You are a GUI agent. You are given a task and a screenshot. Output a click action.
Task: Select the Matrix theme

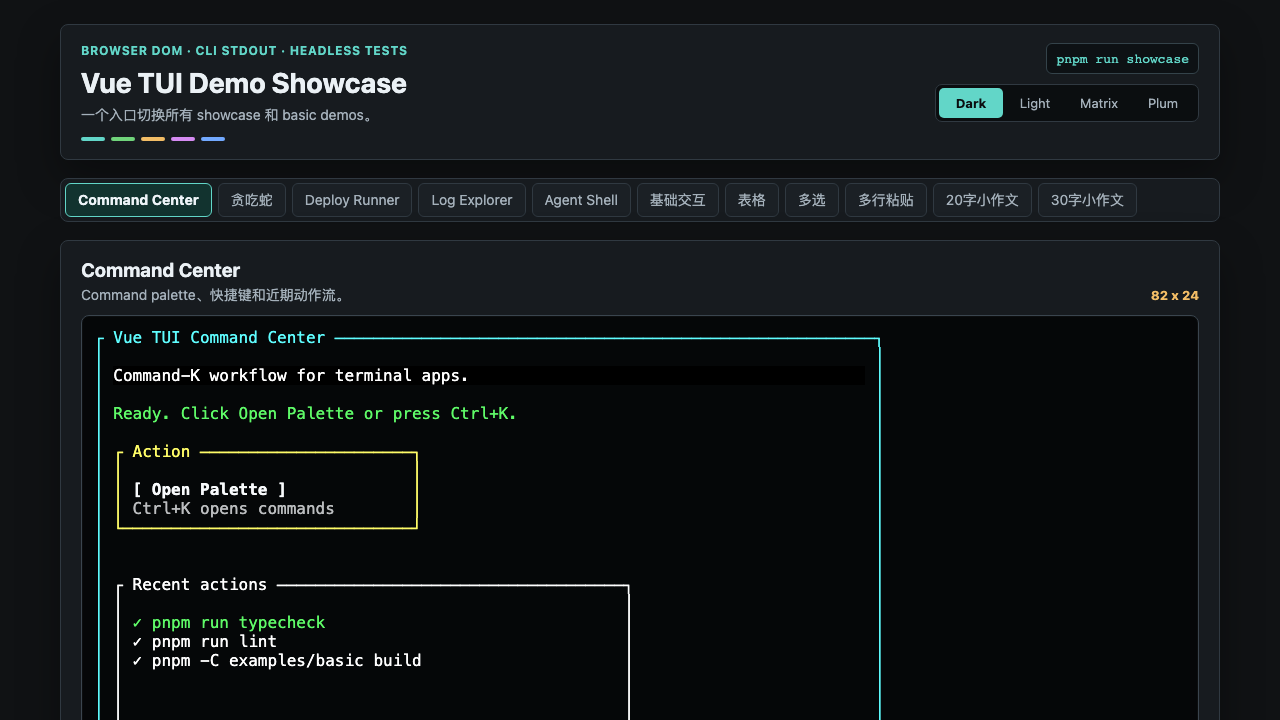click(1099, 103)
